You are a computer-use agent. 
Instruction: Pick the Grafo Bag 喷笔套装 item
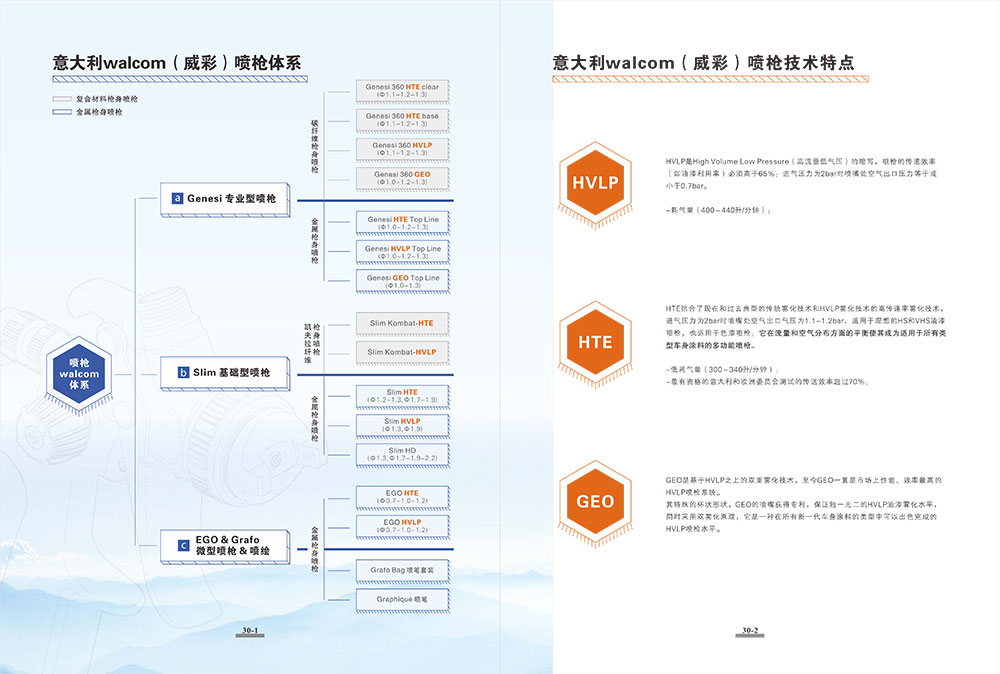click(x=401, y=570)
